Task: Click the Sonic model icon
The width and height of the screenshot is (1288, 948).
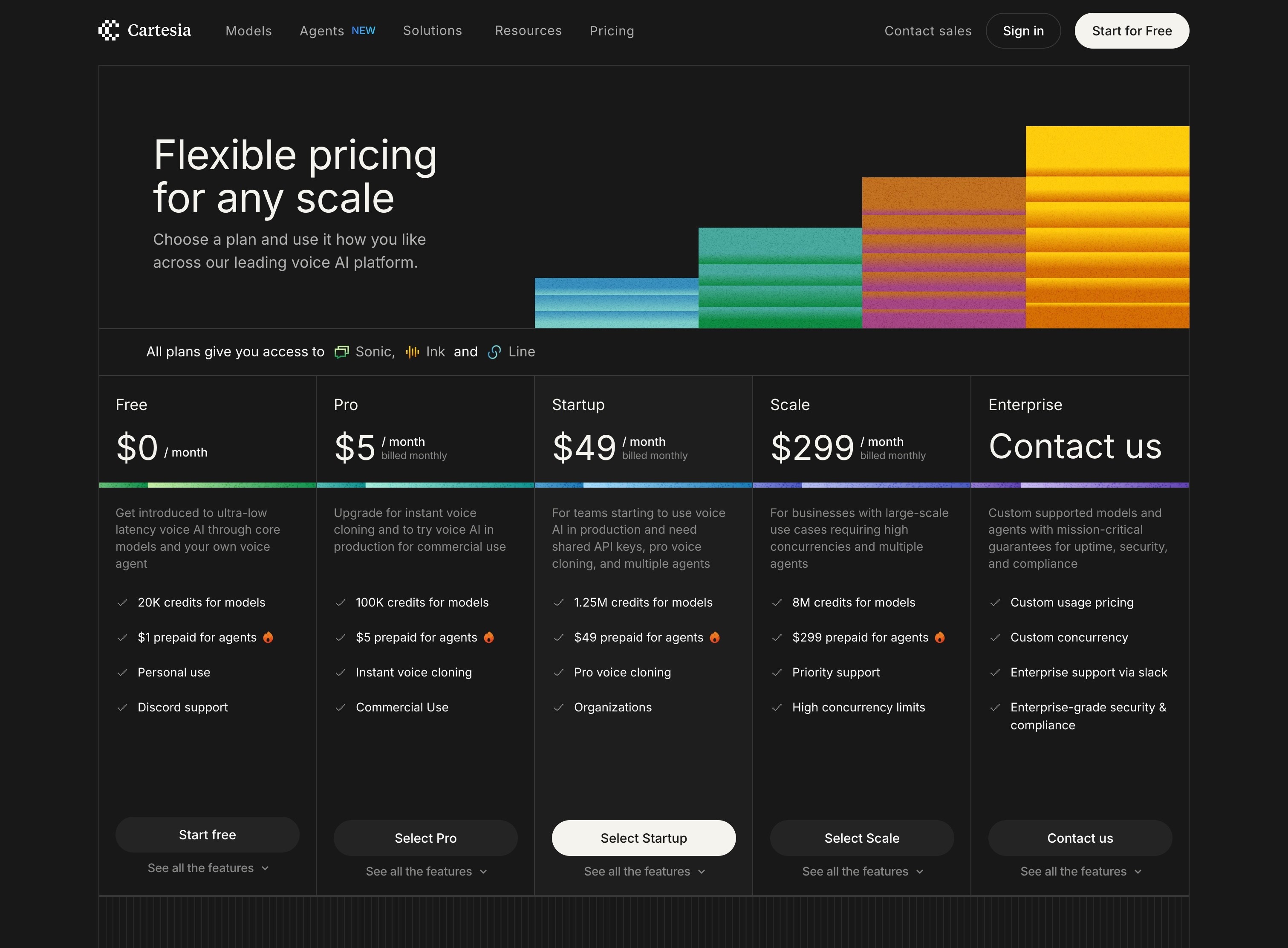Action: pos(342,352)
